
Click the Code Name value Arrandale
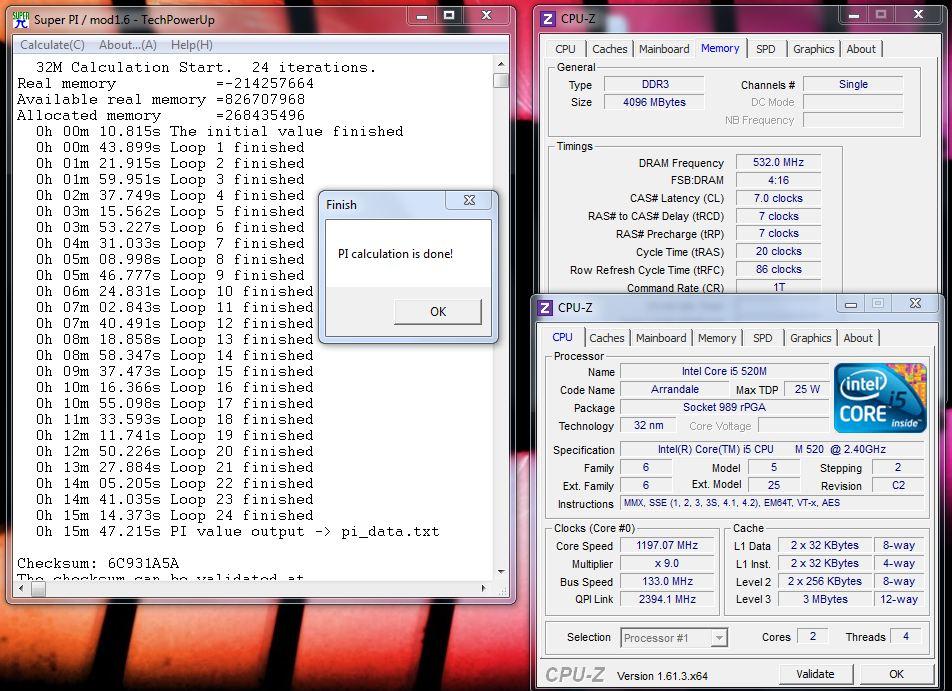(675, 389)
